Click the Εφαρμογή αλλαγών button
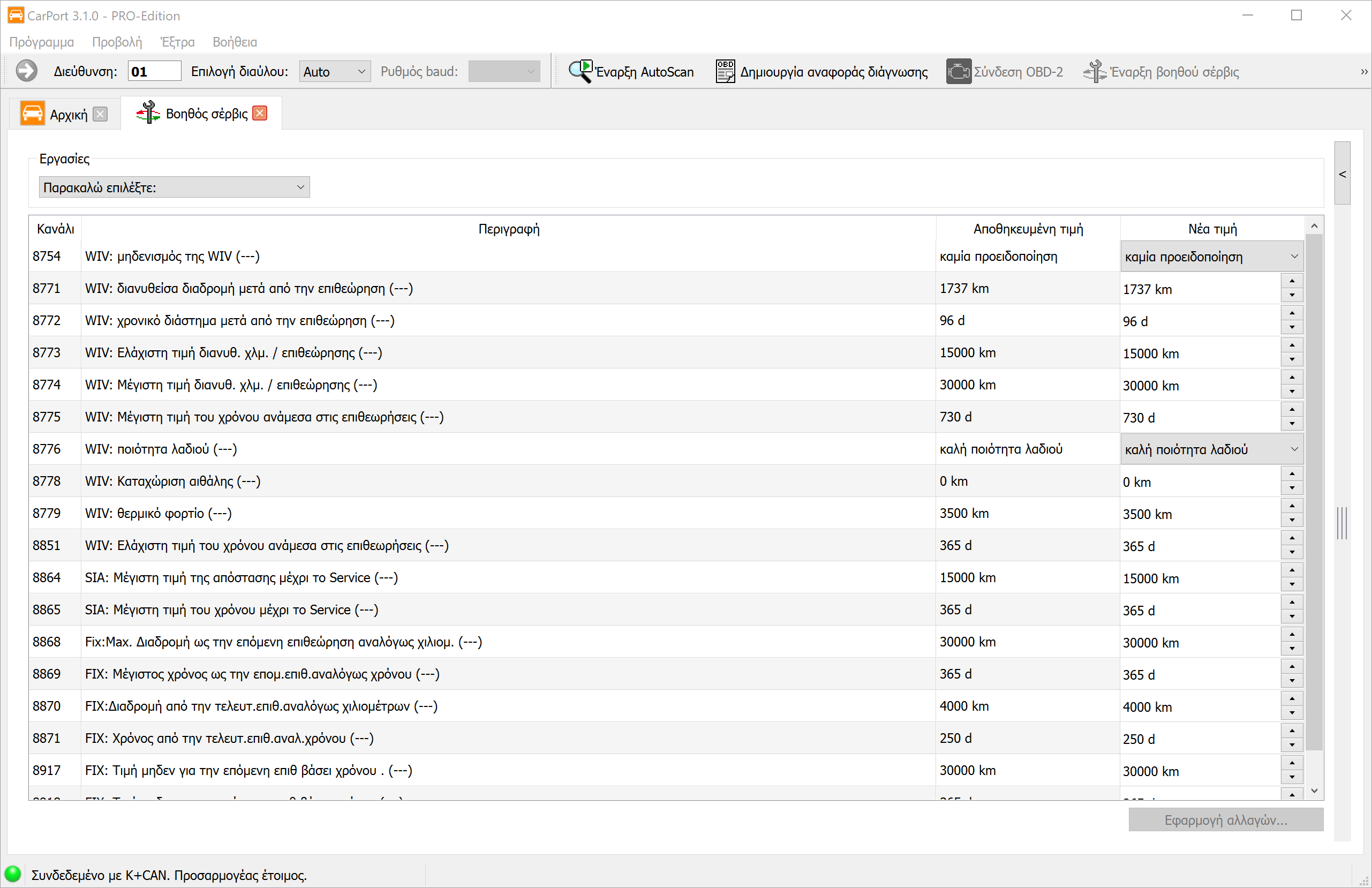Screen dimensions: 1372x888 tap(1225, 820)
